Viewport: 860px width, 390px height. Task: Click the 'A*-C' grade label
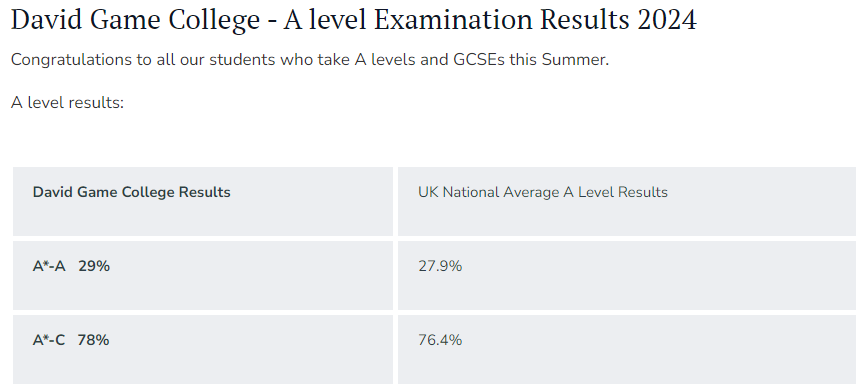pyautogui.click(x=49, y=340)
